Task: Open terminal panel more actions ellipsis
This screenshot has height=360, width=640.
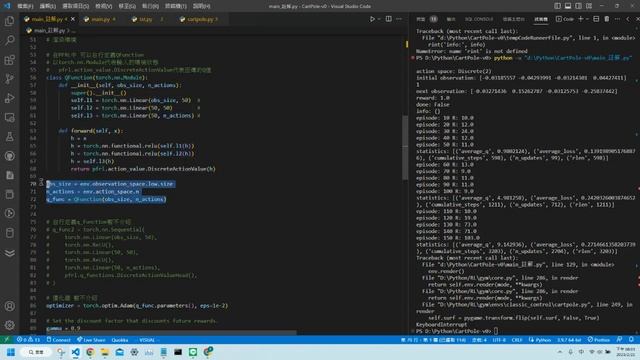Action: tap(617, 19)
